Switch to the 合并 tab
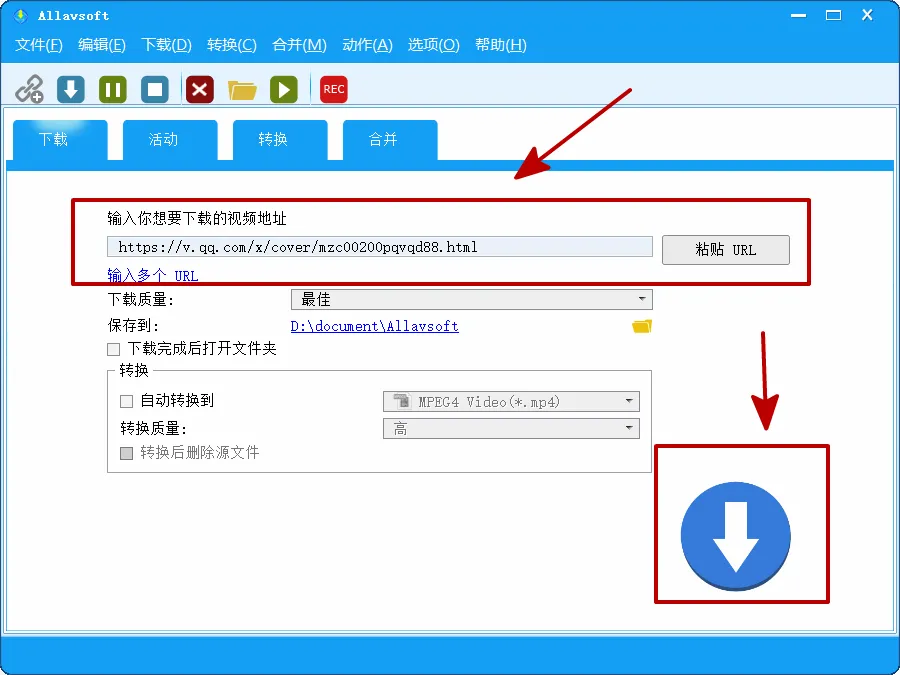This screenshot has width=900, height=675. coord(390,139)
